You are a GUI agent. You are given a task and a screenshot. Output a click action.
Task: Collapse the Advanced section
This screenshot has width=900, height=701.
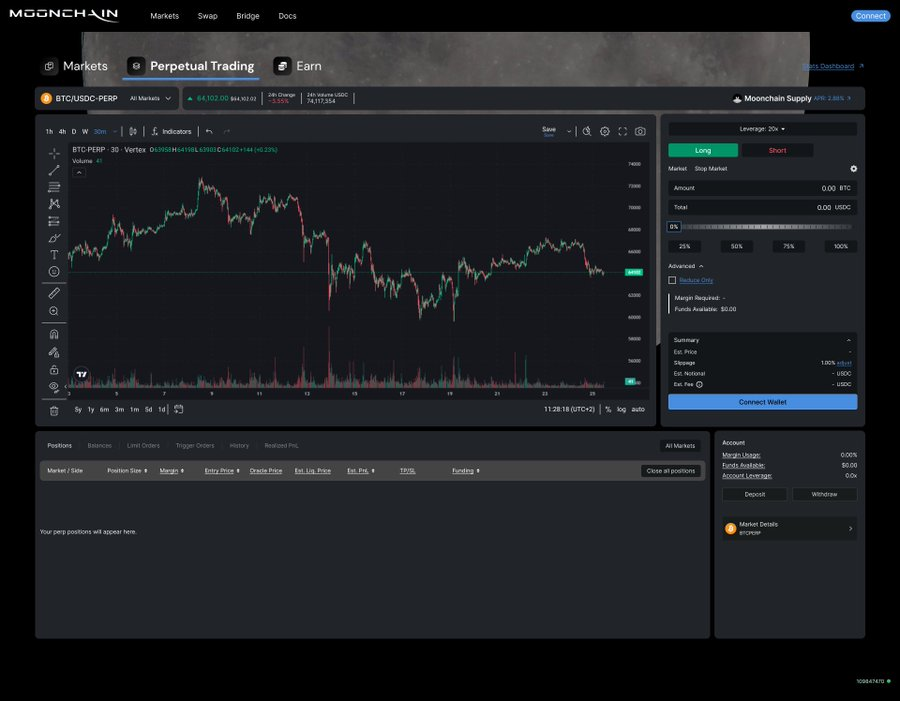[685, 266]
